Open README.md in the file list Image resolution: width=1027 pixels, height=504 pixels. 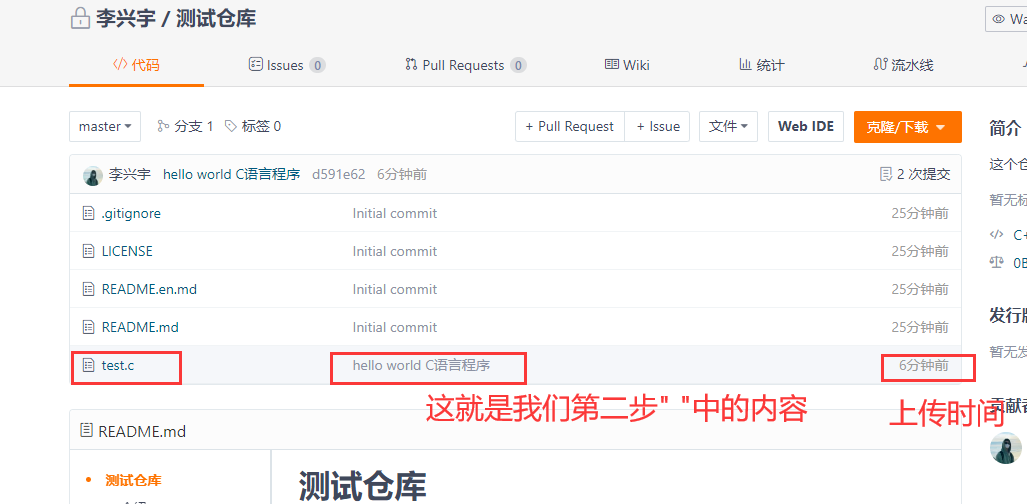pos(140,327)
